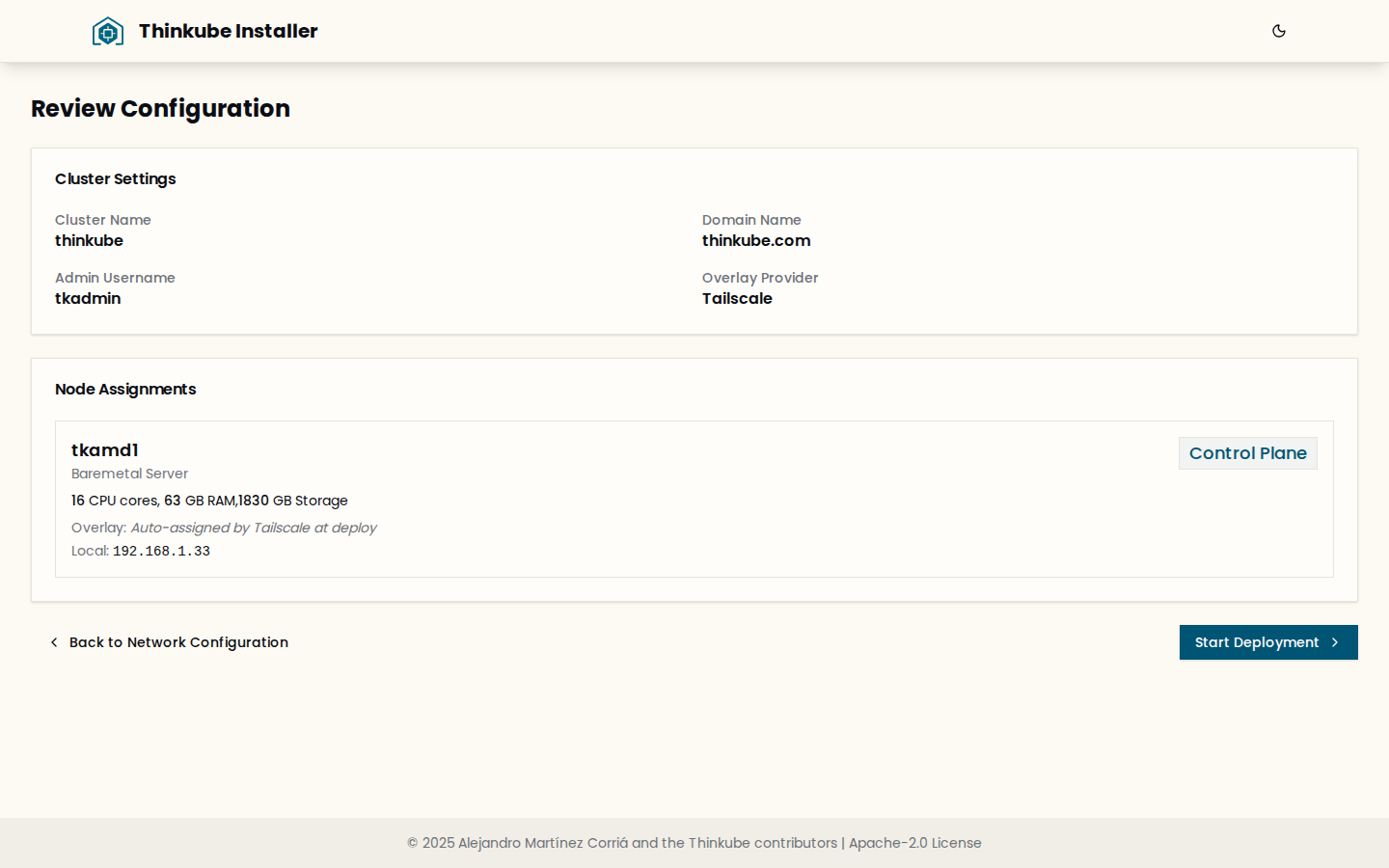This screenshot has width=1389, height=868.
Task: Click the Review Configuration heading
Action: (160, 108)
